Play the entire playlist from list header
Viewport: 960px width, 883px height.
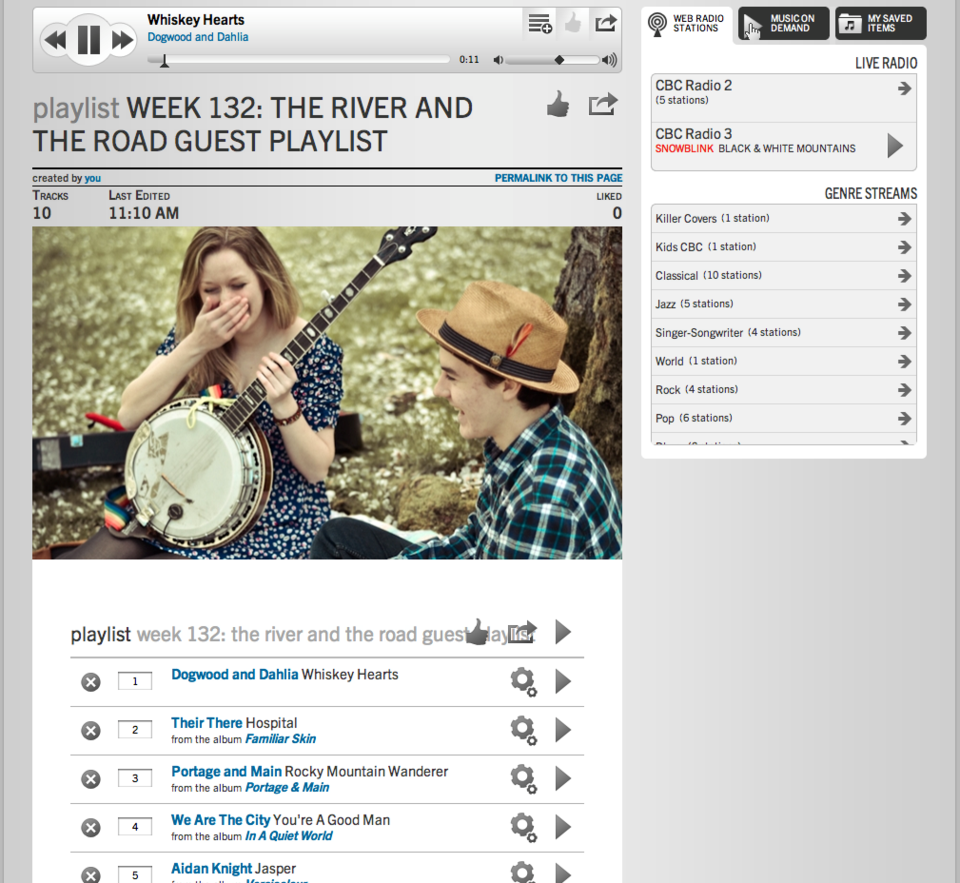click(x=563, y=632)
